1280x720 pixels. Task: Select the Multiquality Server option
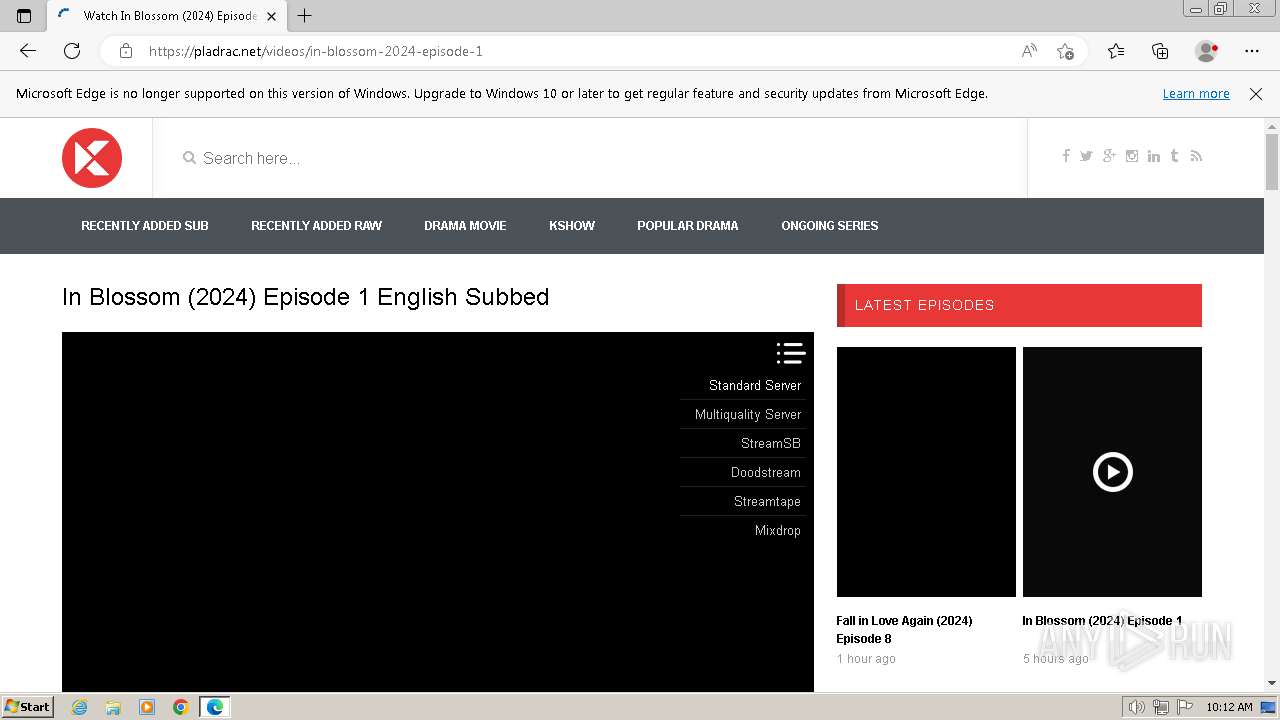click(743, 414)
